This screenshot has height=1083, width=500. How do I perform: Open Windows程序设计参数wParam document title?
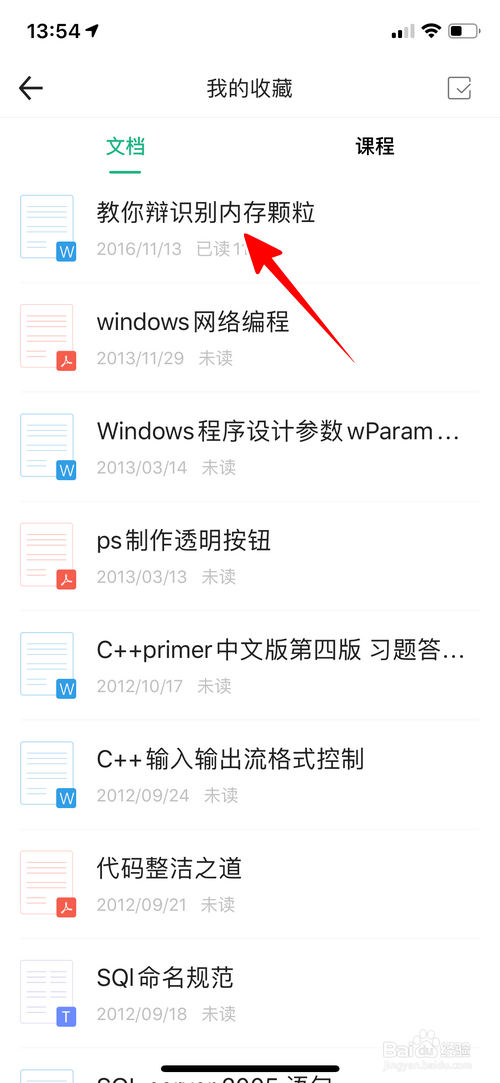click(278, 432)
